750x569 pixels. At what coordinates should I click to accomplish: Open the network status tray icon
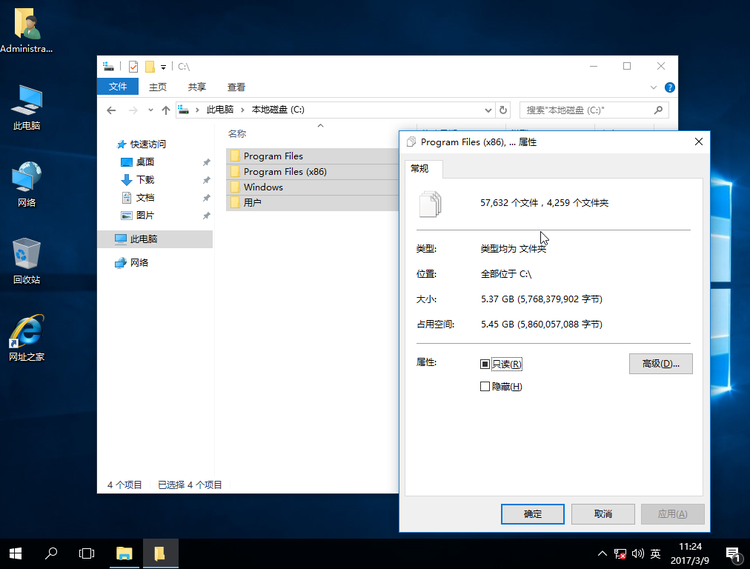[620, 554]
